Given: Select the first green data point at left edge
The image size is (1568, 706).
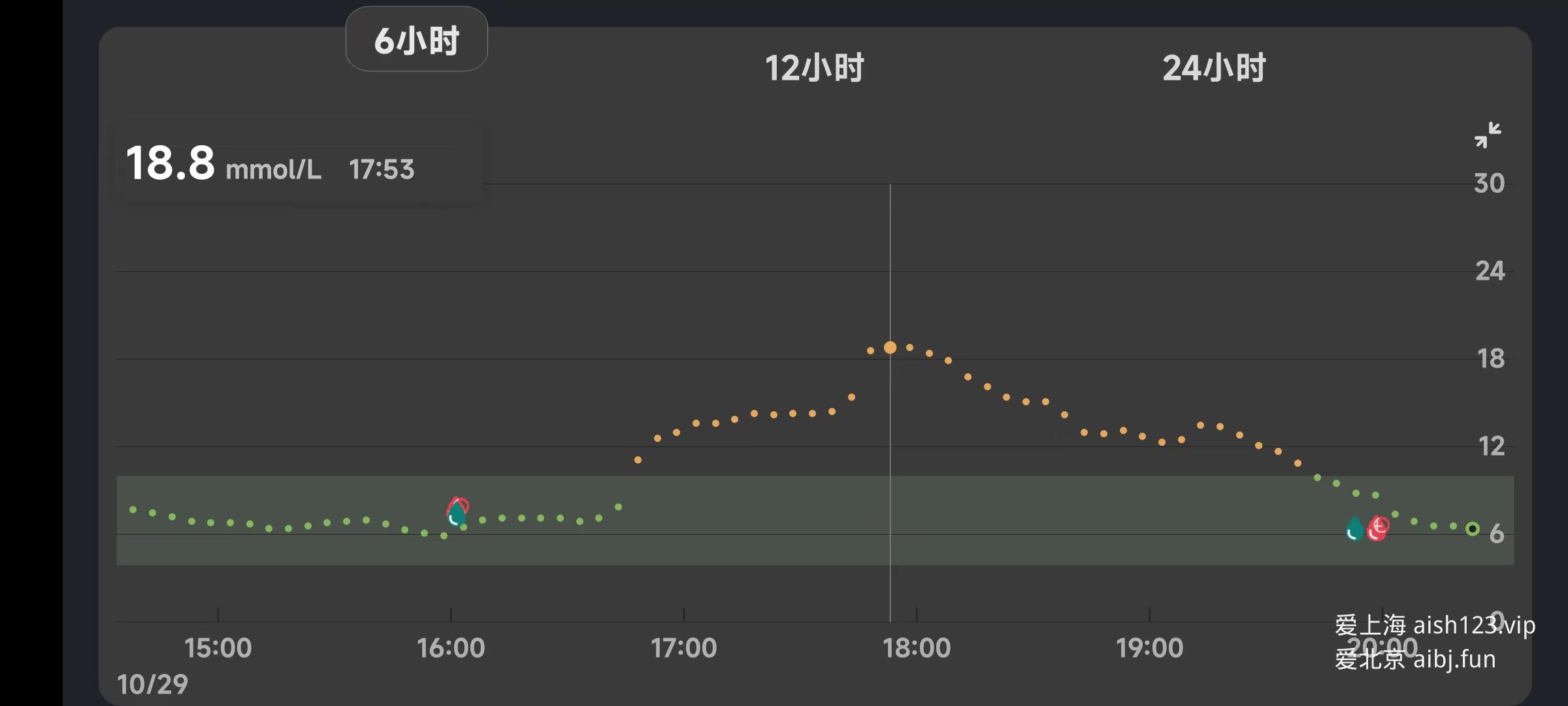Looking at the screenshot, I should [x=133, y=509].
